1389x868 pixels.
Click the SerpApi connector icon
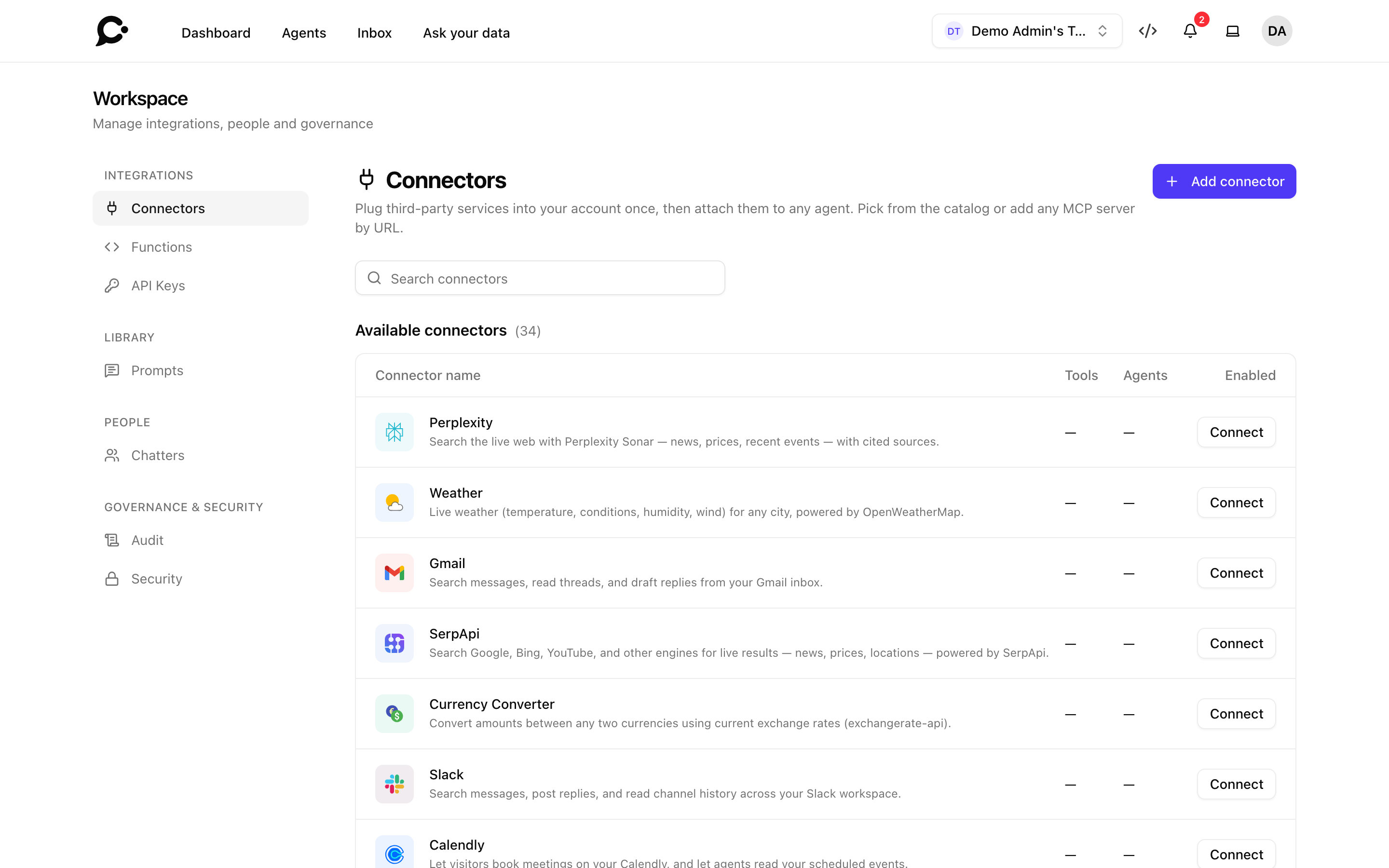(x=395, y=643)
